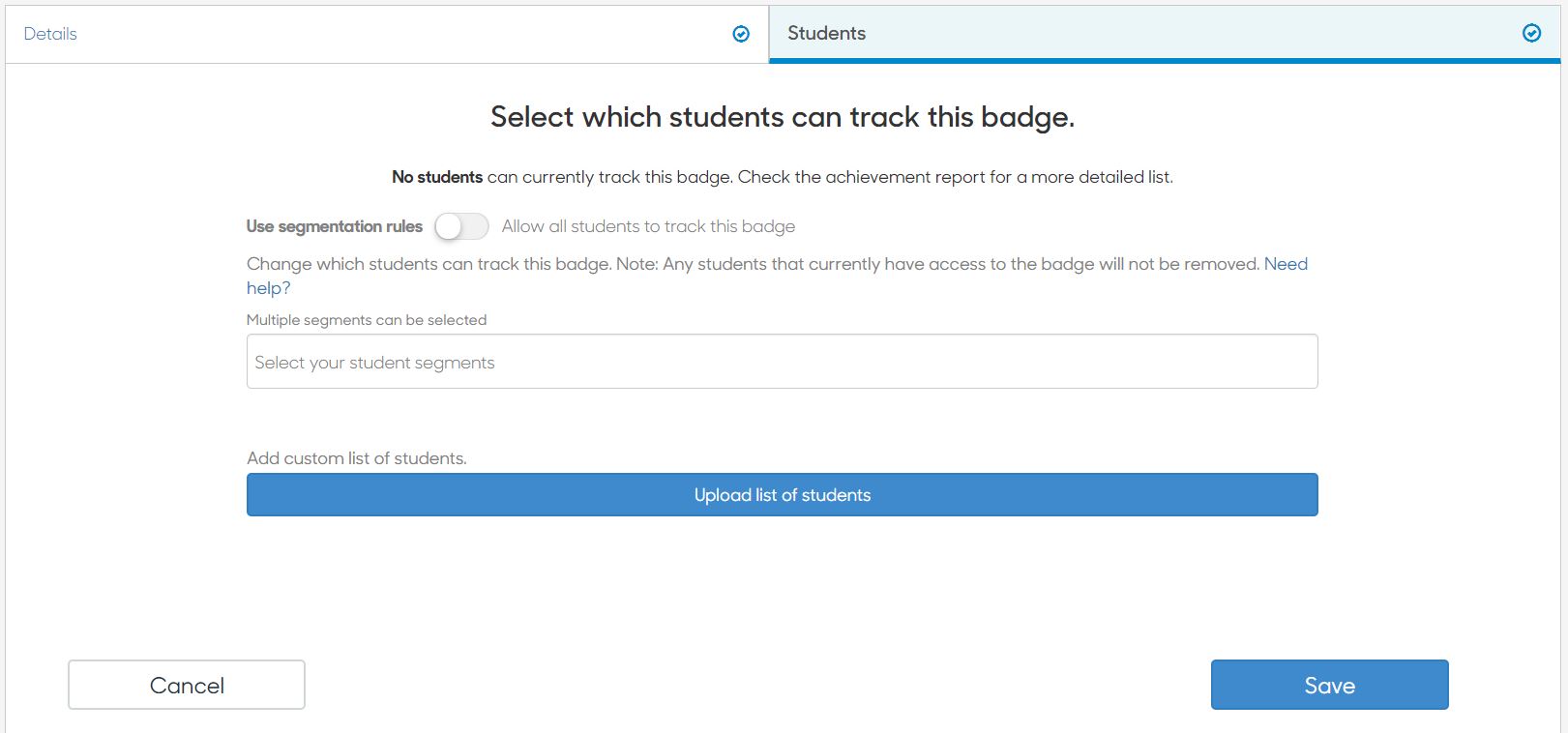1568x733 pixels.
Task: Upload list of students
Action: pos(782,494)
